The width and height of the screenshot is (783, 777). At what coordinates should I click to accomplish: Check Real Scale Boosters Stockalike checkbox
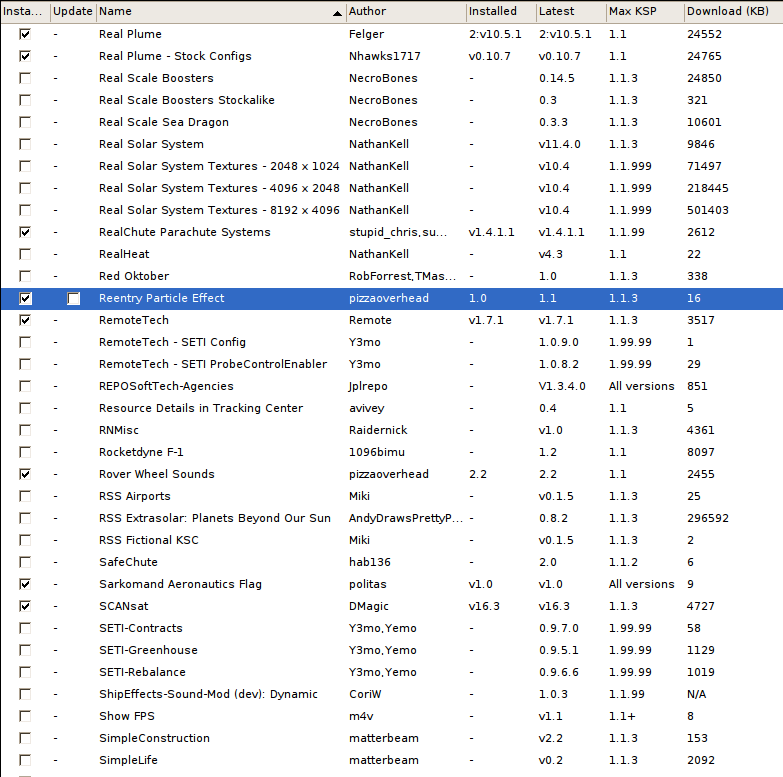24,100
